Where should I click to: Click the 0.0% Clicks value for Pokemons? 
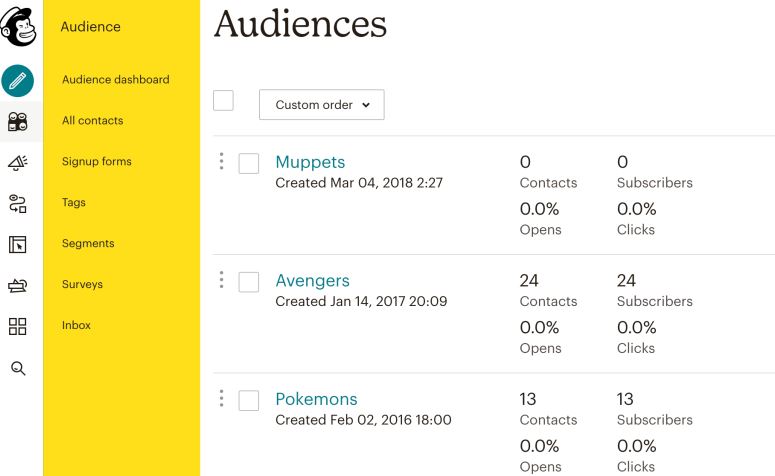pyautogui.click(x=637, y=446)
